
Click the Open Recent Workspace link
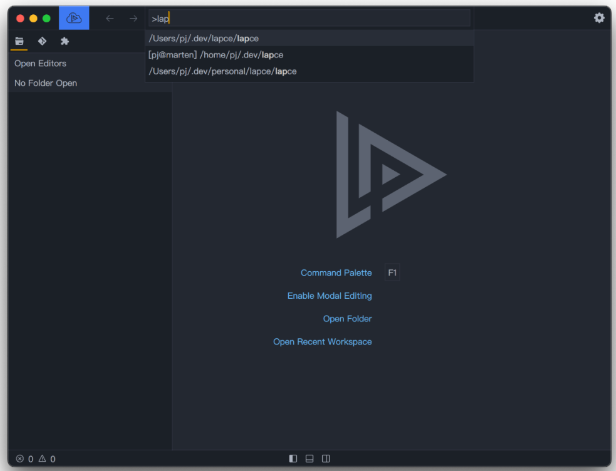coord(322,342)
